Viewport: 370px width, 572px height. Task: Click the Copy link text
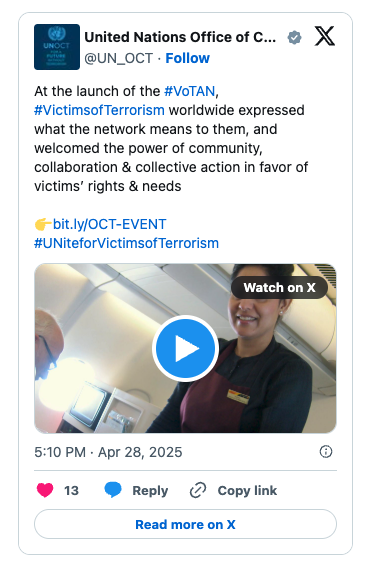coord(247,490)
